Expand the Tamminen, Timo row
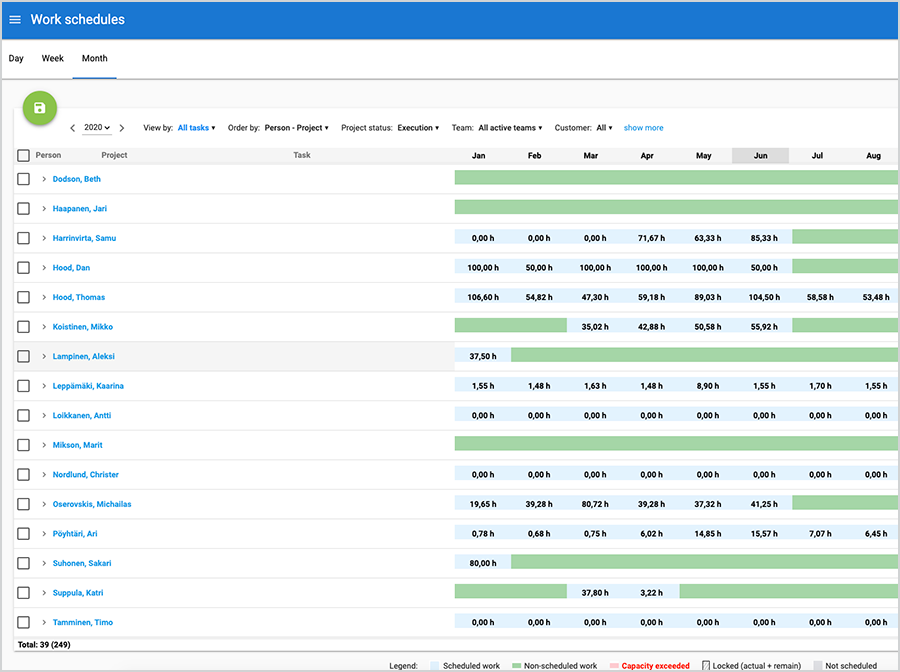 click(x=44, y=622)
